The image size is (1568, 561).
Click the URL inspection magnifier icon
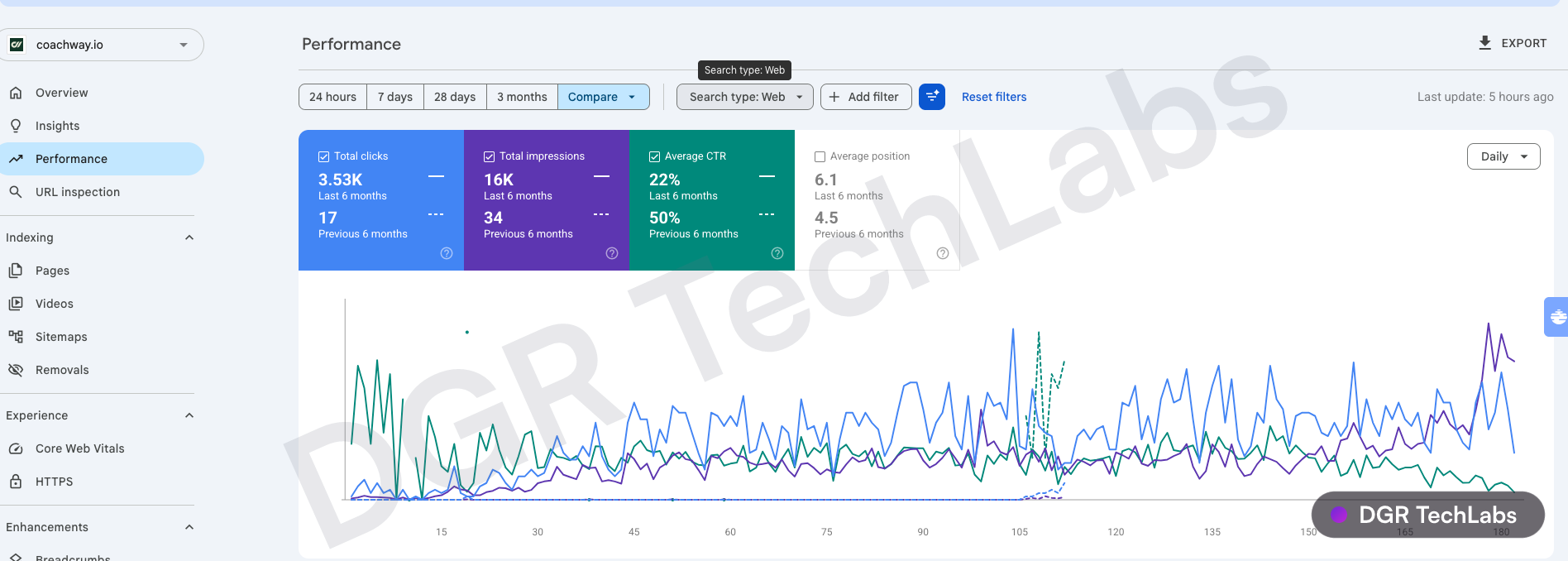coord(16,192)
